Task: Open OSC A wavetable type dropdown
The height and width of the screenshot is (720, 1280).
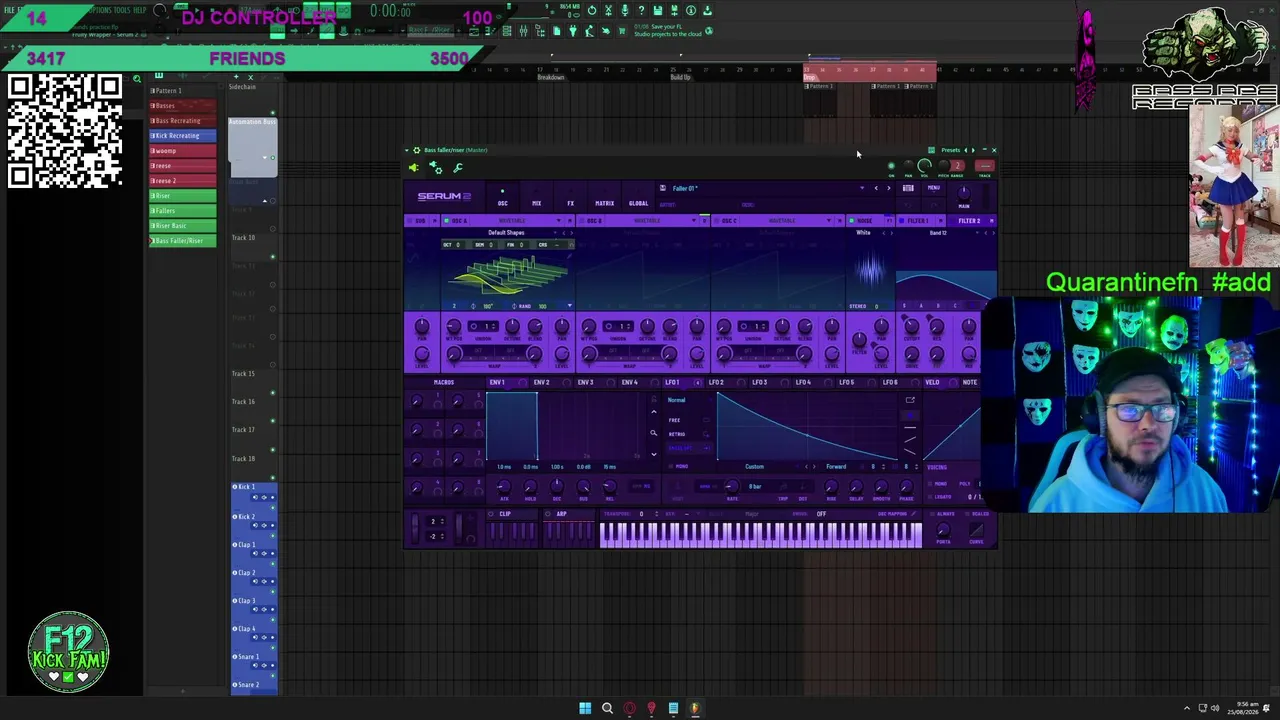Action: 558,221
